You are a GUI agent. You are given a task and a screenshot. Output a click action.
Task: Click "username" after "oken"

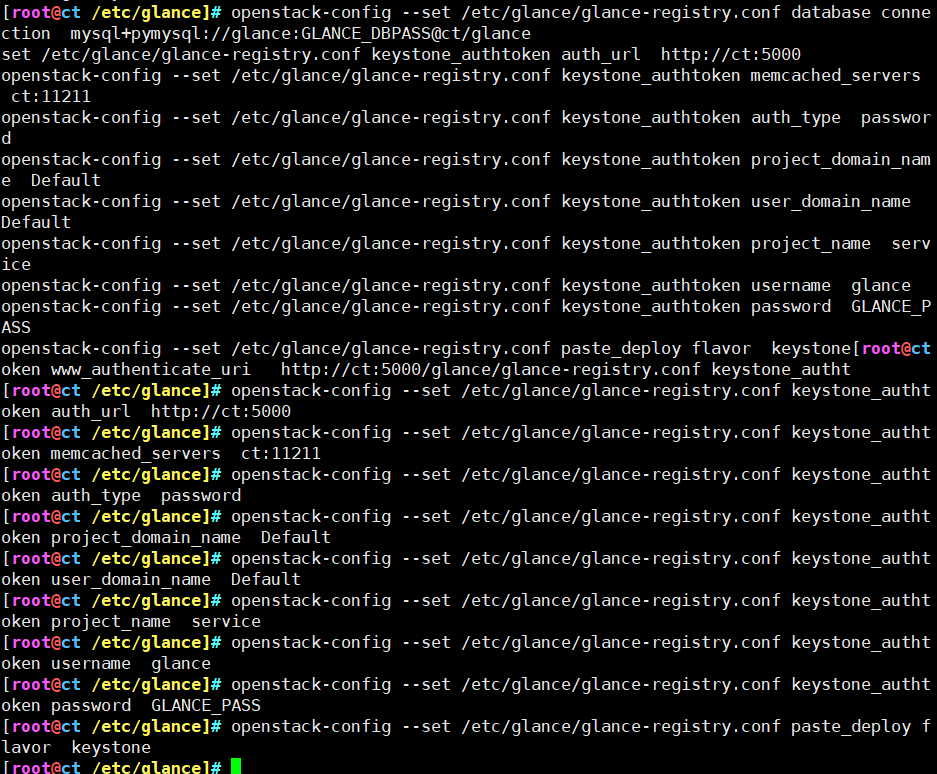tap(91, 663)
